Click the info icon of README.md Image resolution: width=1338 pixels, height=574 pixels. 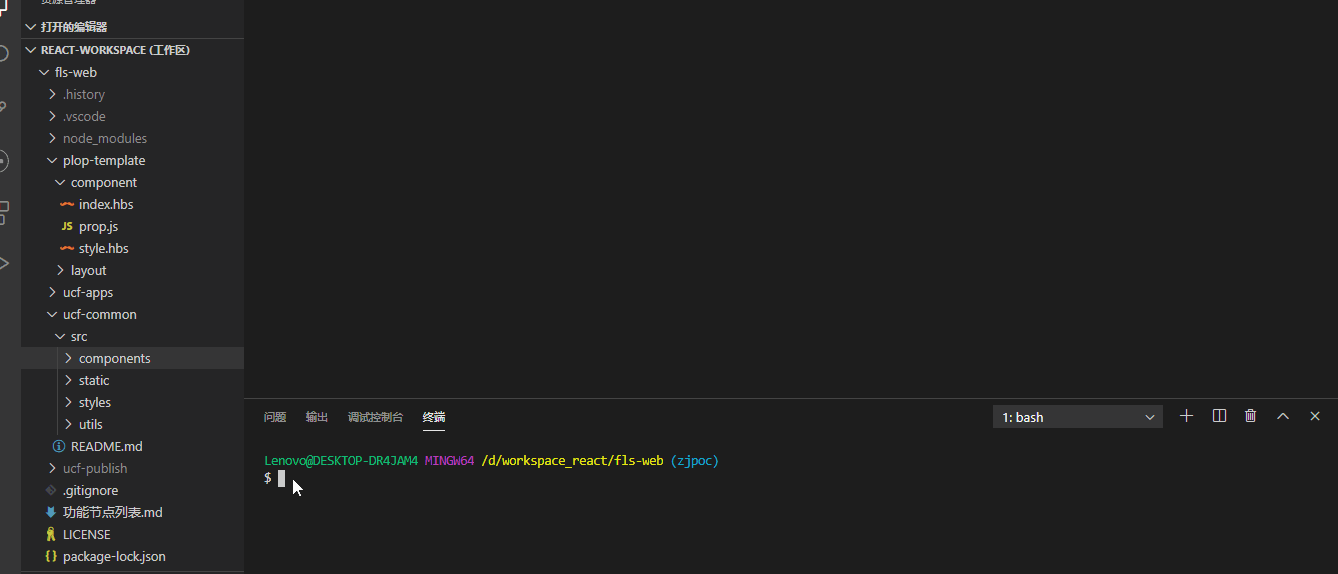[59, 446]
